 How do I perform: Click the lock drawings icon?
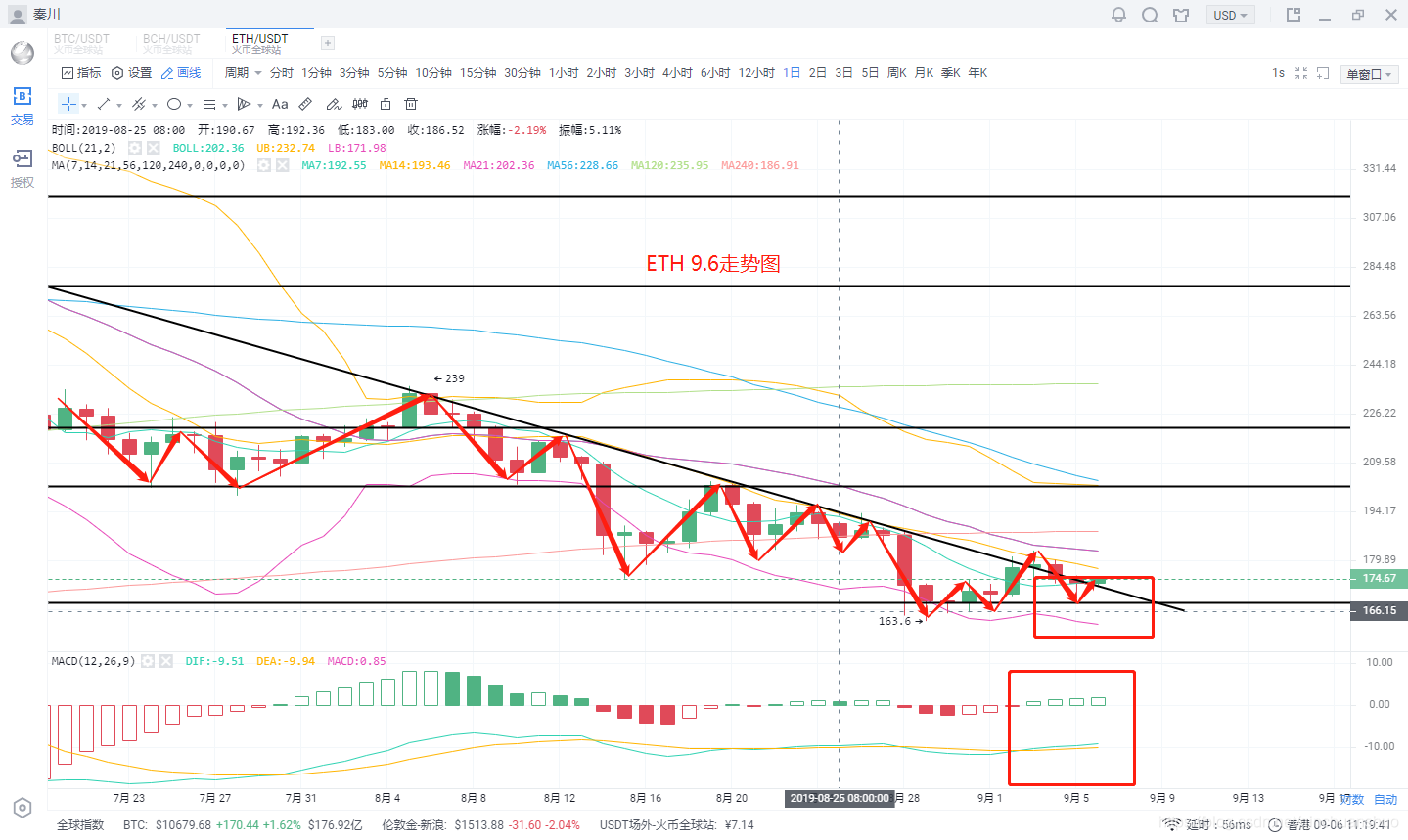[x=386, y=104]
